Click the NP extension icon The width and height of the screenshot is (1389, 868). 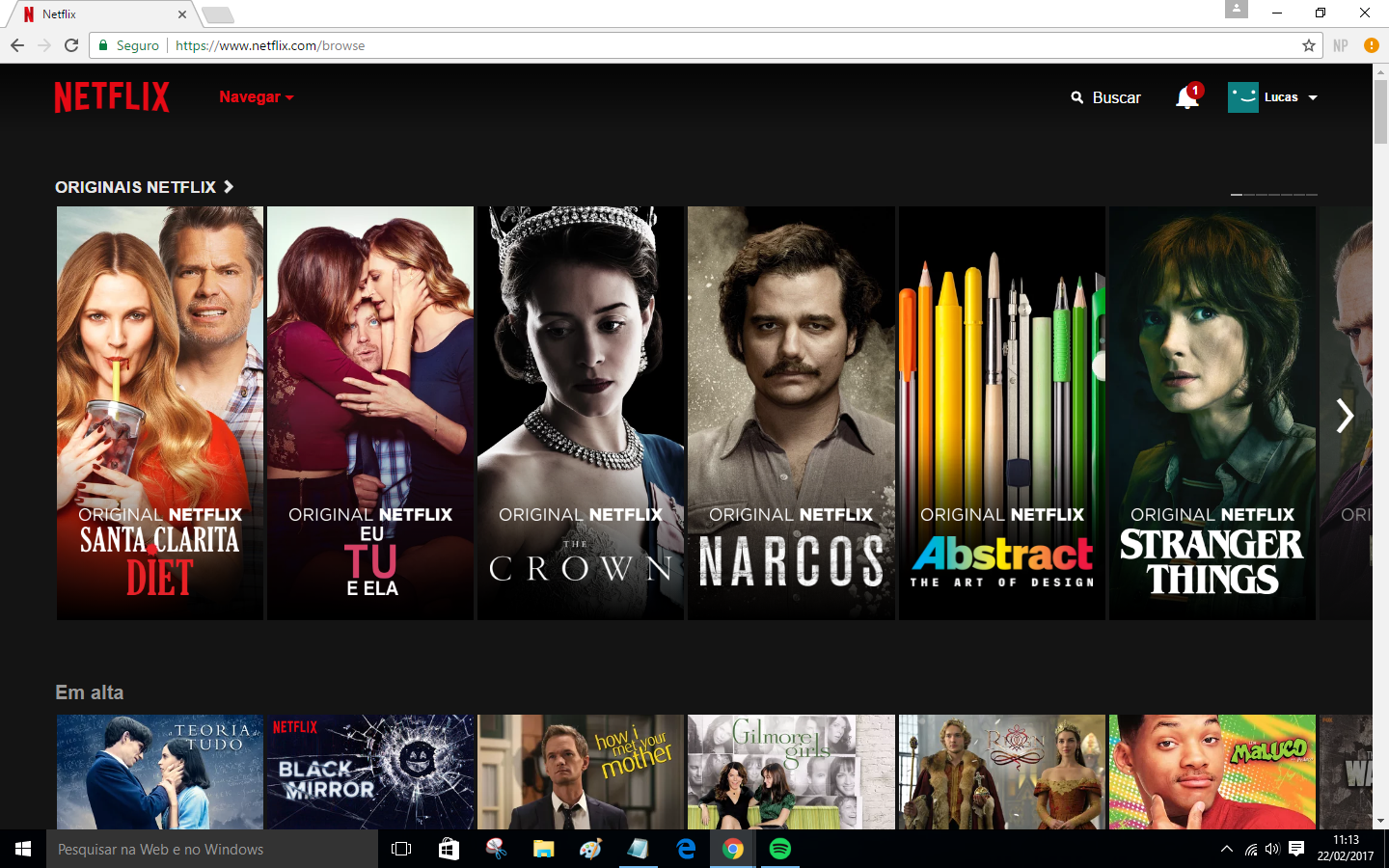[x=1341, y=45]
